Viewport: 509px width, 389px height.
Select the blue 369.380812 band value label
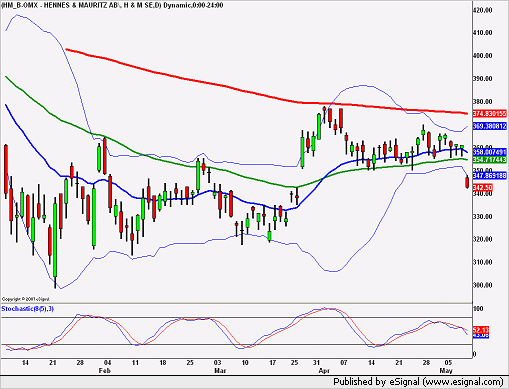(x=490, y=126)
